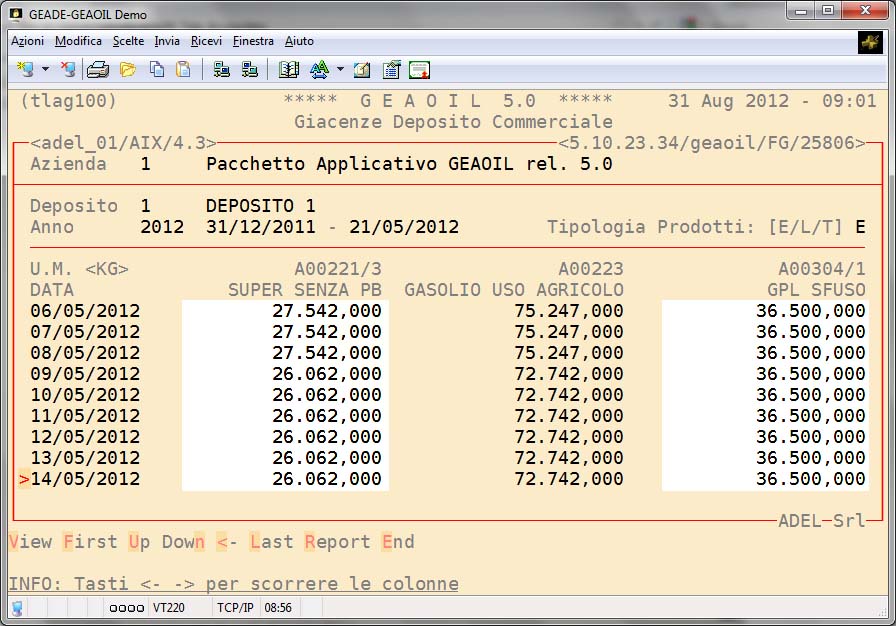Select the 14/05/2012 date row

(85, 479)
